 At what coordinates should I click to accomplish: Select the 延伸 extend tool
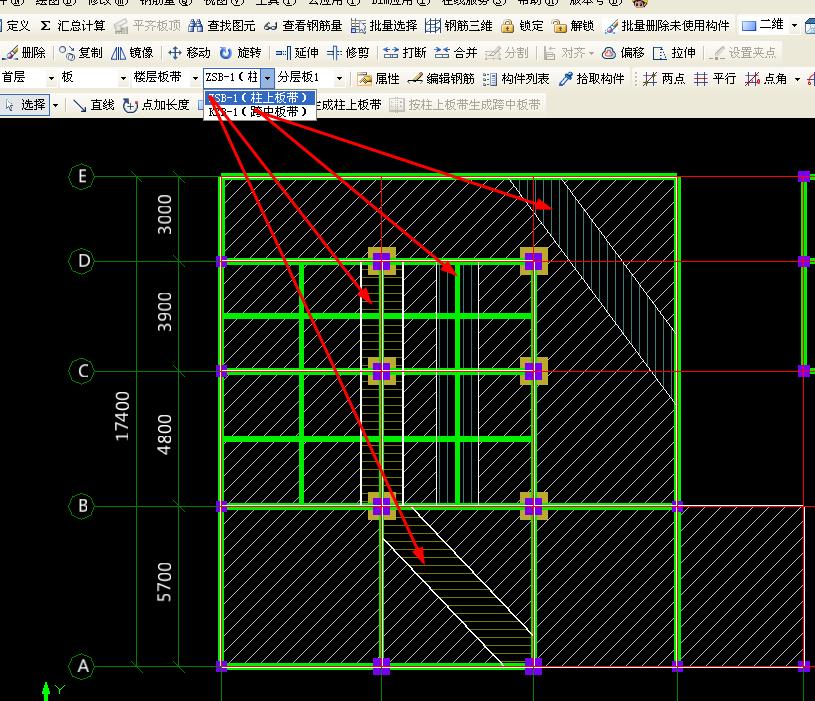tap(297, 52)
